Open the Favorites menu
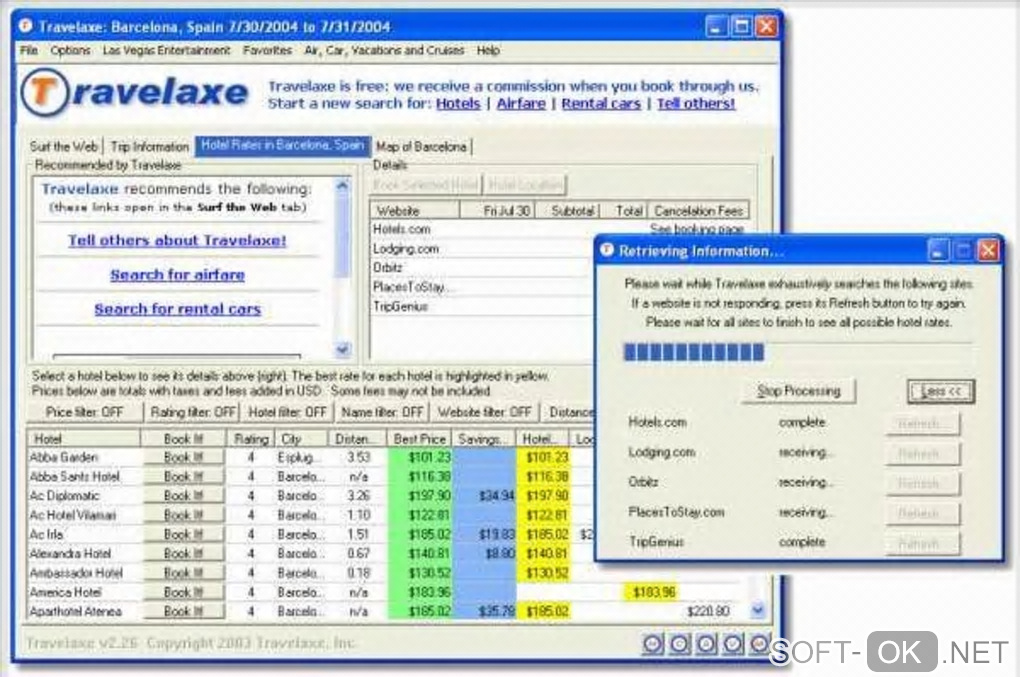Screen dimensions: 1020x677 click(x=267, y=50)
